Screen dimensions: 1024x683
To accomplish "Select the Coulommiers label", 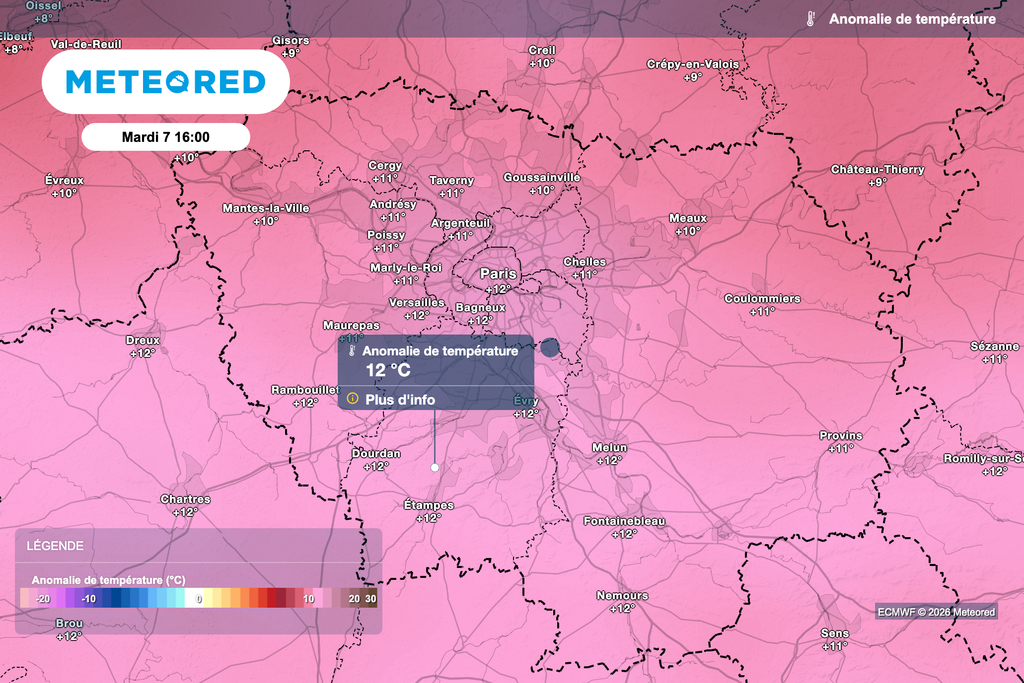I will tap(762, 298).
